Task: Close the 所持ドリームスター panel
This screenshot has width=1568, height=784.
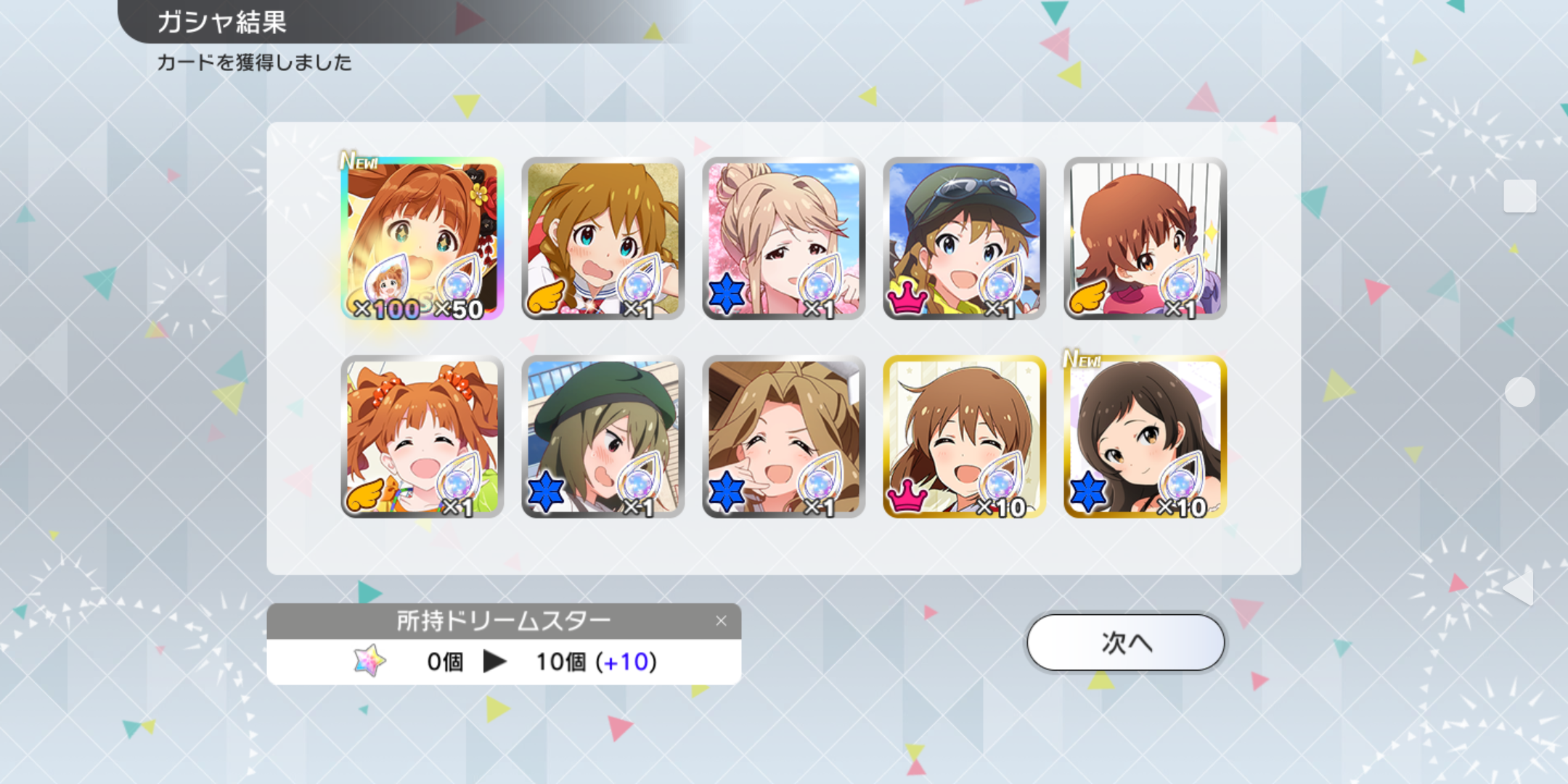Action: coord(721,621)
